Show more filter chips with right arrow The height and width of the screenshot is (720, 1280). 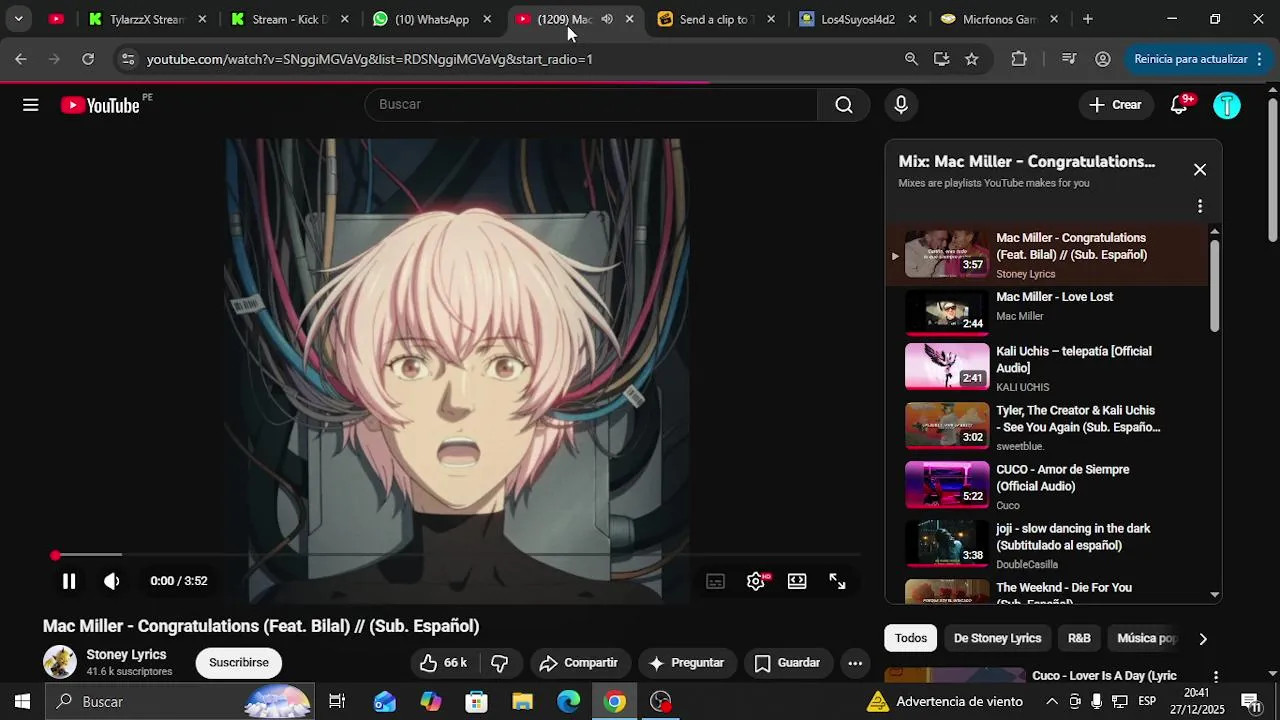pyautogui.click(x=1203, y=639)
